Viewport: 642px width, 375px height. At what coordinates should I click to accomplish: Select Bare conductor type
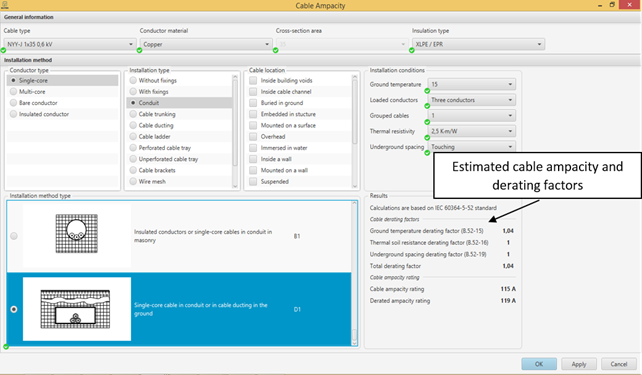tap(14, 103)
